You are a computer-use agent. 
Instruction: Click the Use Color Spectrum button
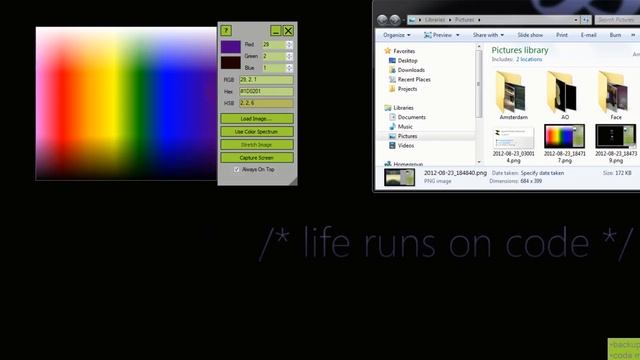pos(257,132)
